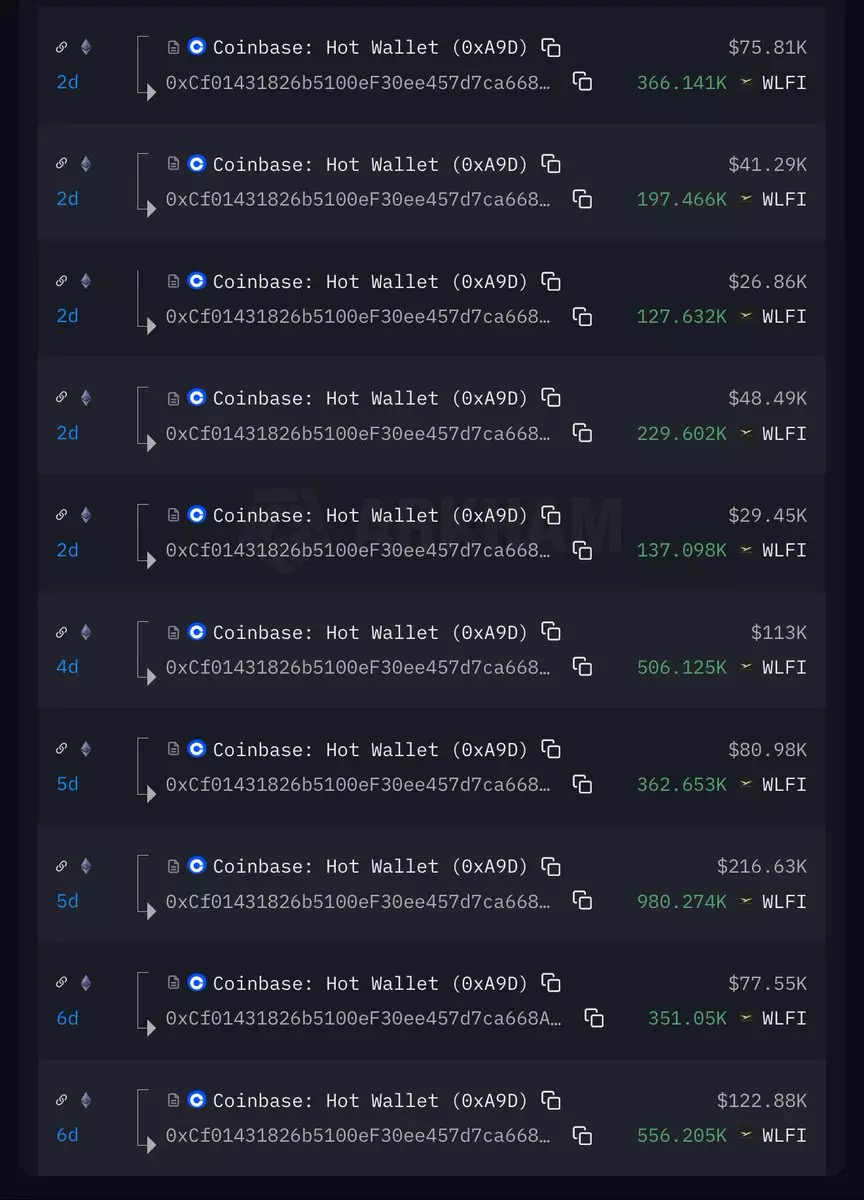Copy recipient address in 506.125K WLFI row
This screenshot has height=1200, width=864.
[x=582, y=666]
